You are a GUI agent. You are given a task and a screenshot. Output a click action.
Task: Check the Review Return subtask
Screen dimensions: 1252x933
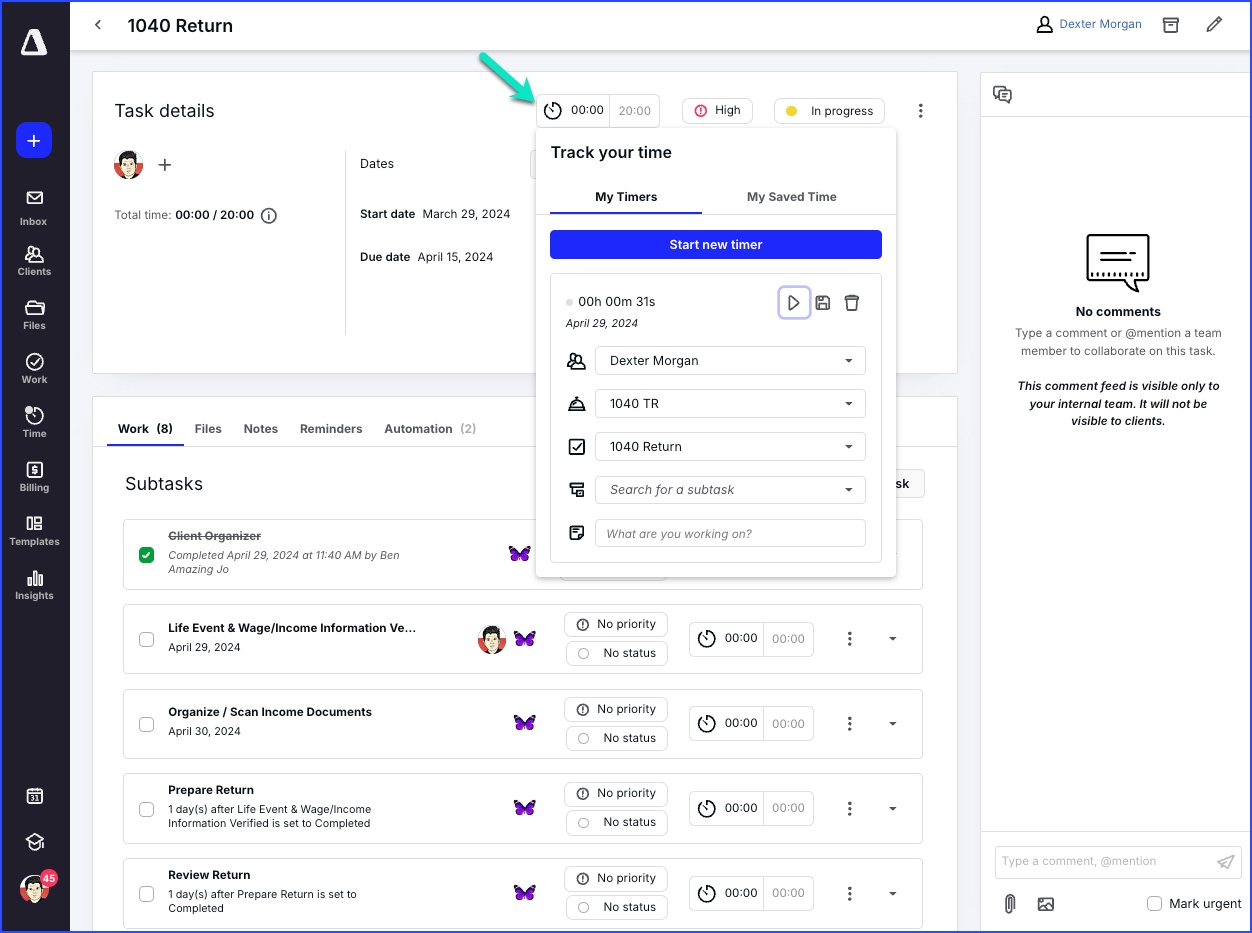[147, 893]
